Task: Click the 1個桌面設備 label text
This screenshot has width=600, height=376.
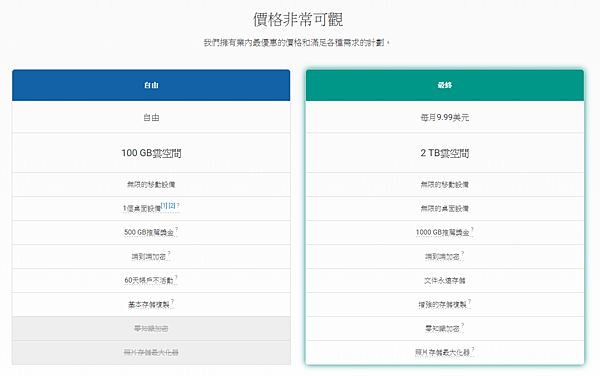Action: pos(142,209)
